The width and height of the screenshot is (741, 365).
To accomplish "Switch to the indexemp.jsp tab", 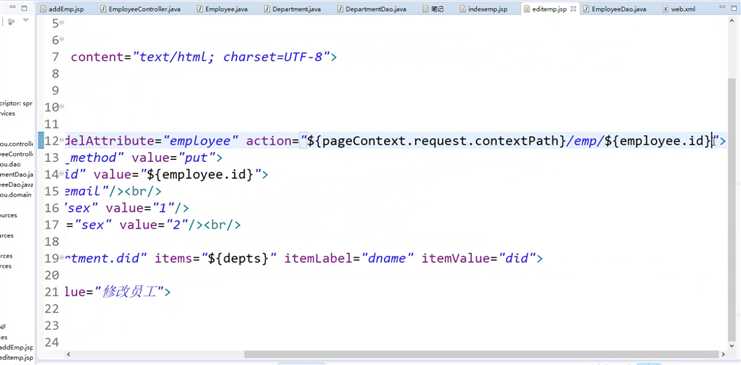I will (x=483, y=9).
